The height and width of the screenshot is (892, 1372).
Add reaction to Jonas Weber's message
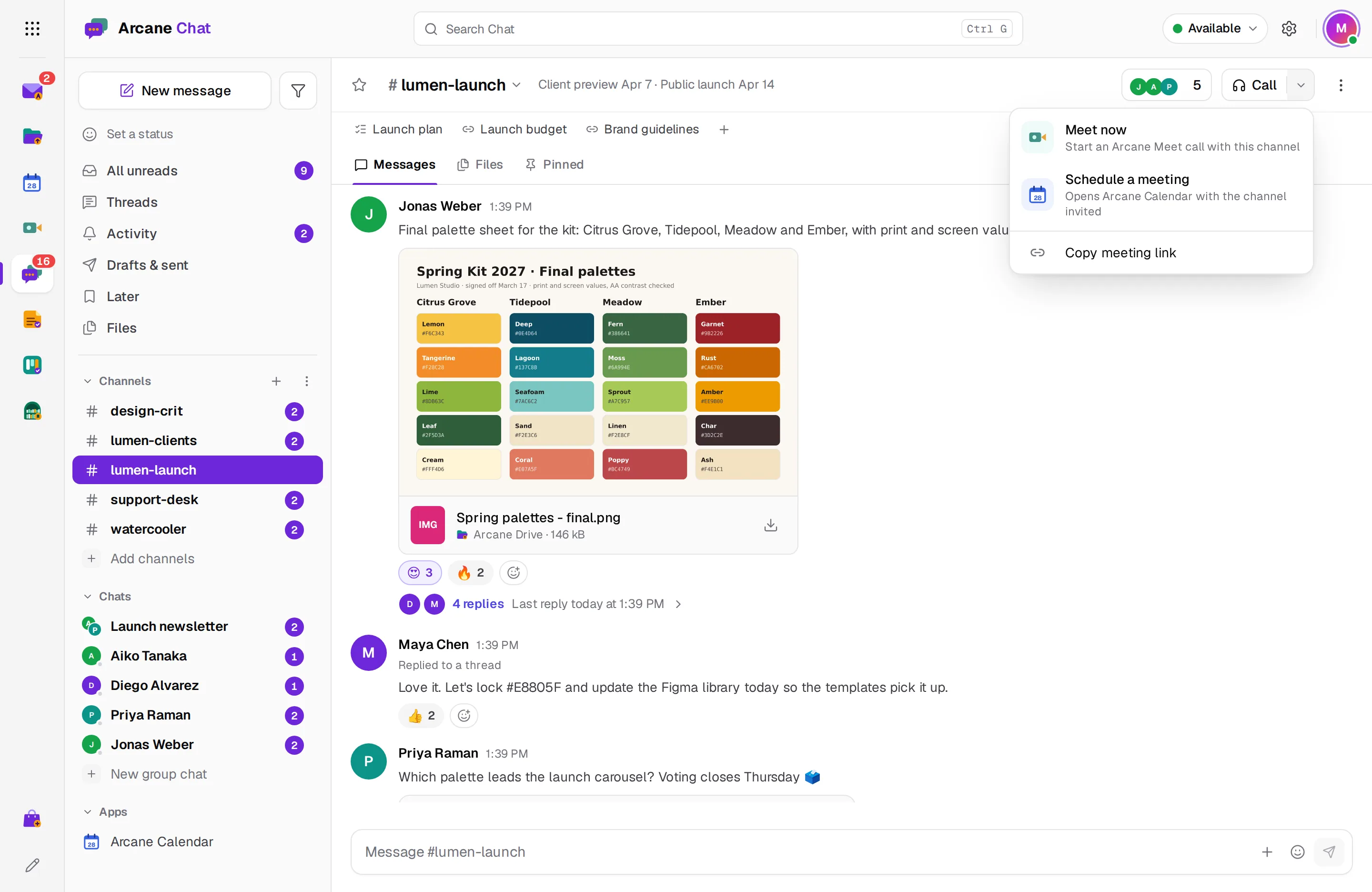click(514, 573)
